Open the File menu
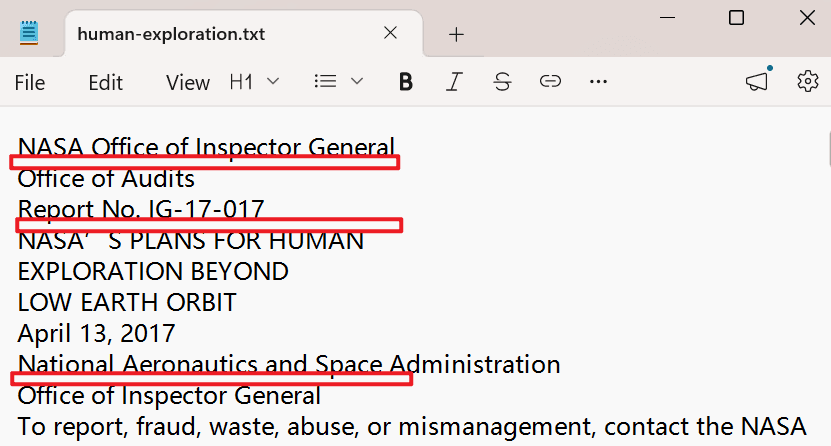Image resolution: width=831 pixels, height=446 pixels. click(30, 83)
